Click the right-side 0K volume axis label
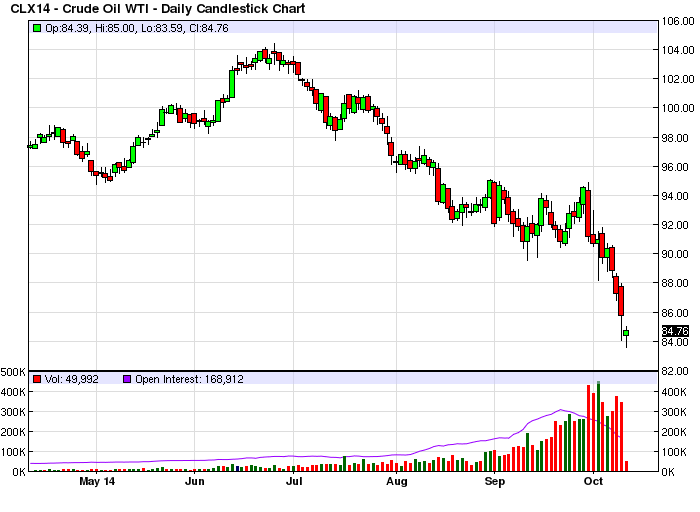 [x=668, y=472]
